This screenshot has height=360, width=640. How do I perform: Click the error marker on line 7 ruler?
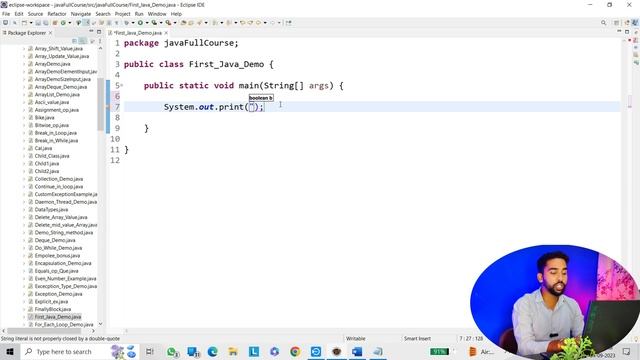108,107
